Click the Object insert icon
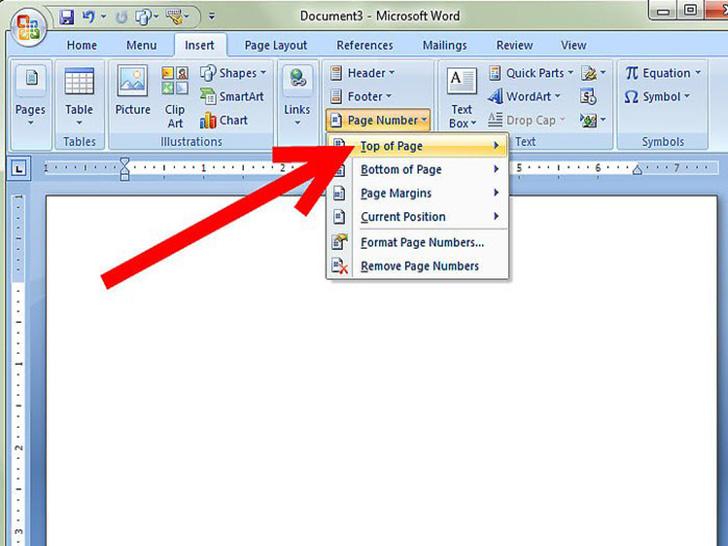 pyautogui.click(x=589, y=120)
